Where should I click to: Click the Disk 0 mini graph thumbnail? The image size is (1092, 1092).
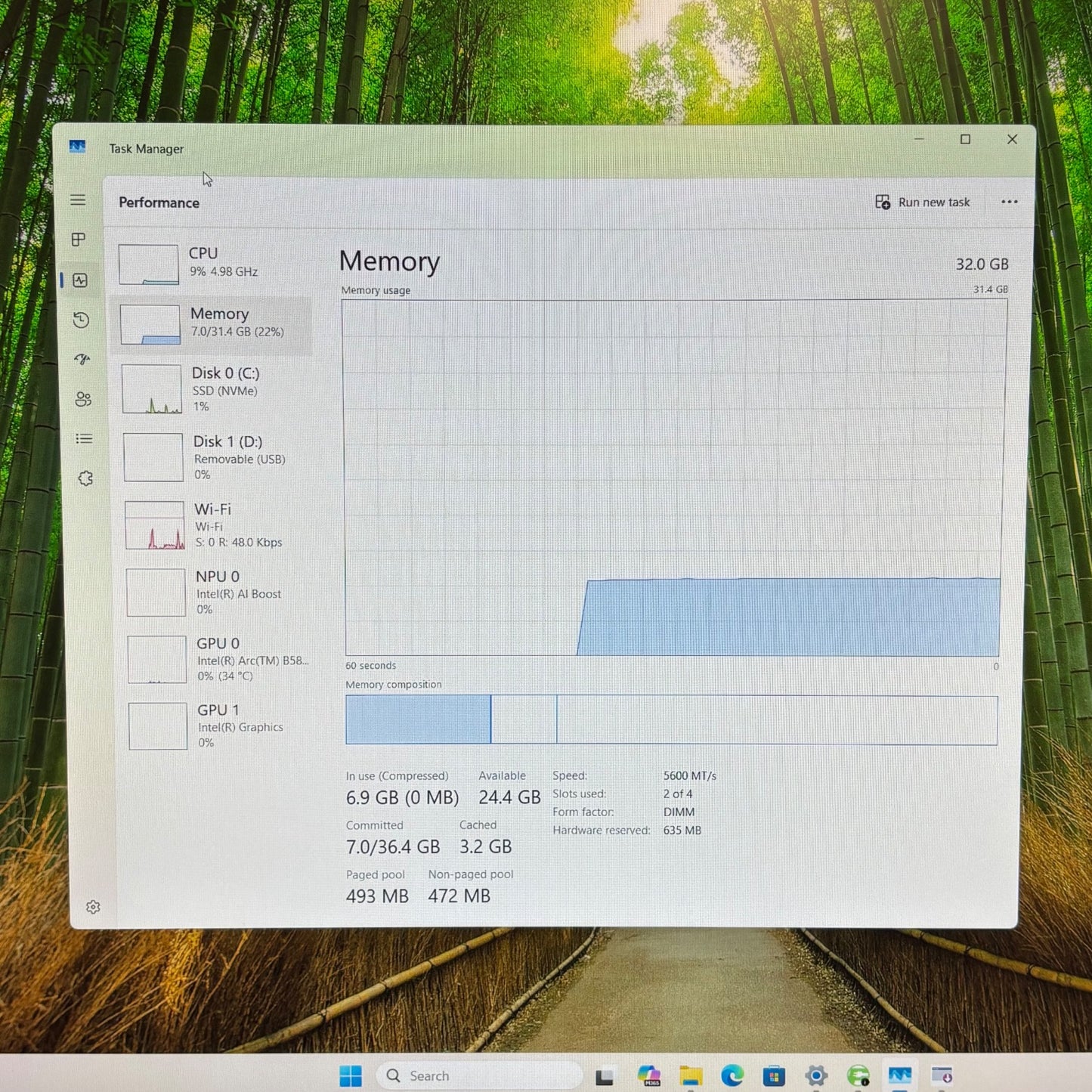[x=152, y=389]
